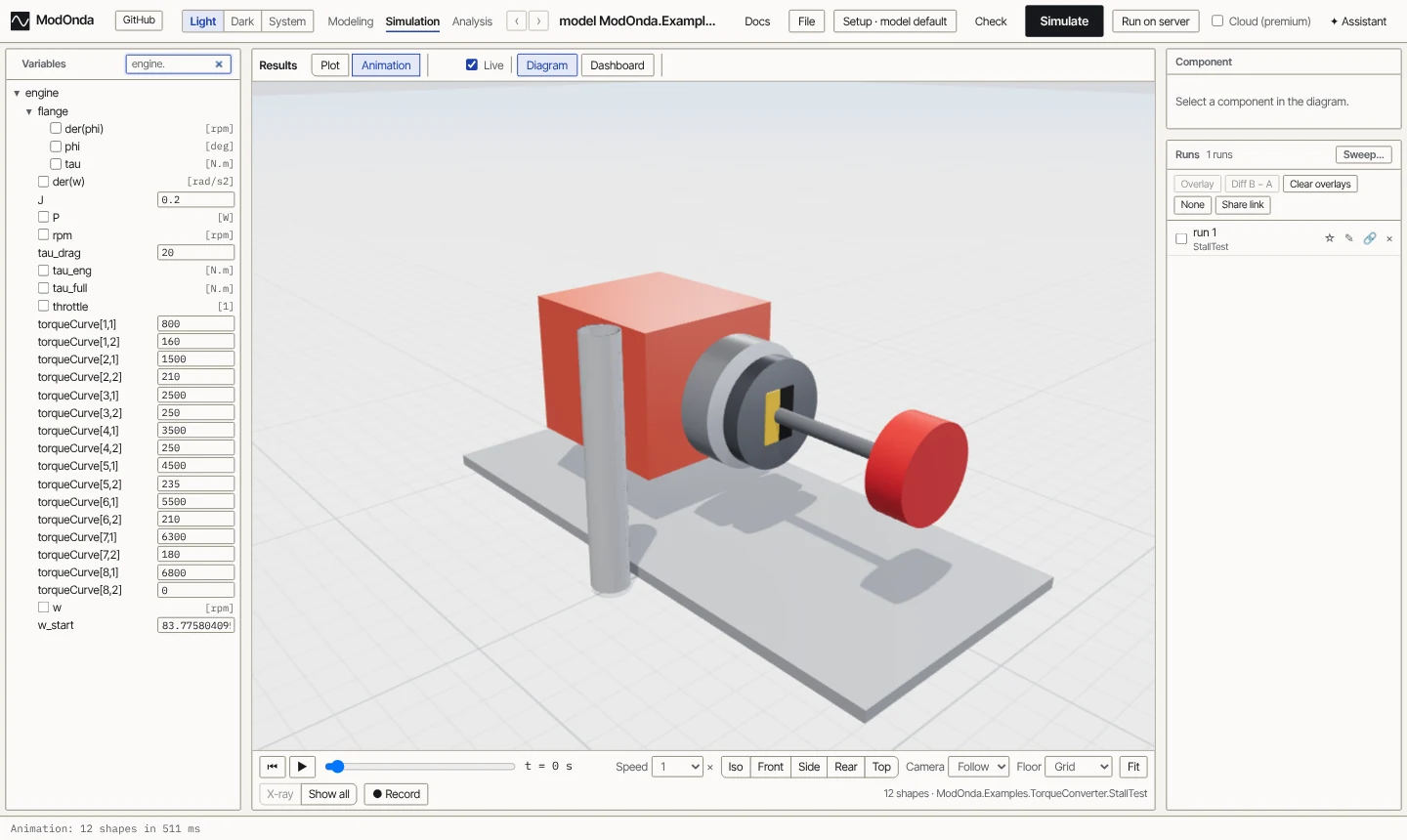Collapse the flange tree node

[x=29, y=111]
